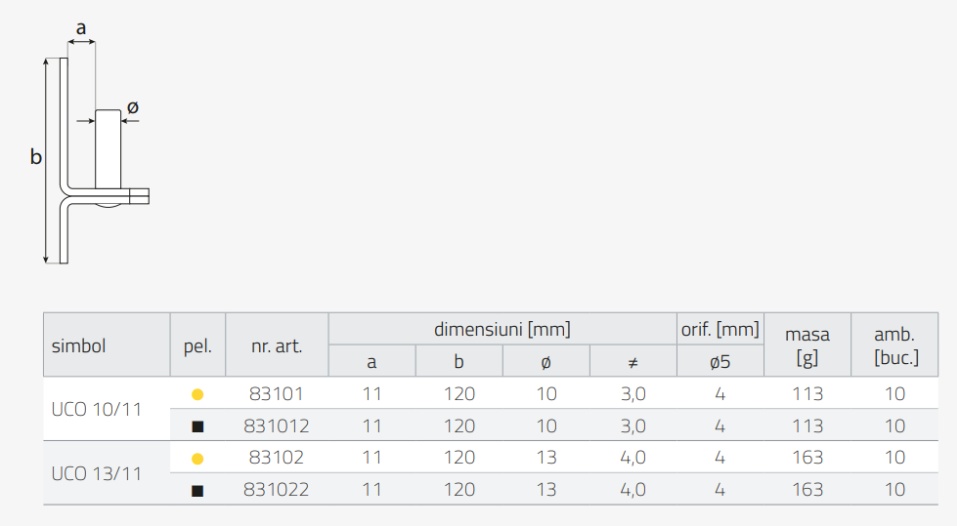Click the 'amb. [buc.]' column header
The image size is (960, 526).
(894, 345)
